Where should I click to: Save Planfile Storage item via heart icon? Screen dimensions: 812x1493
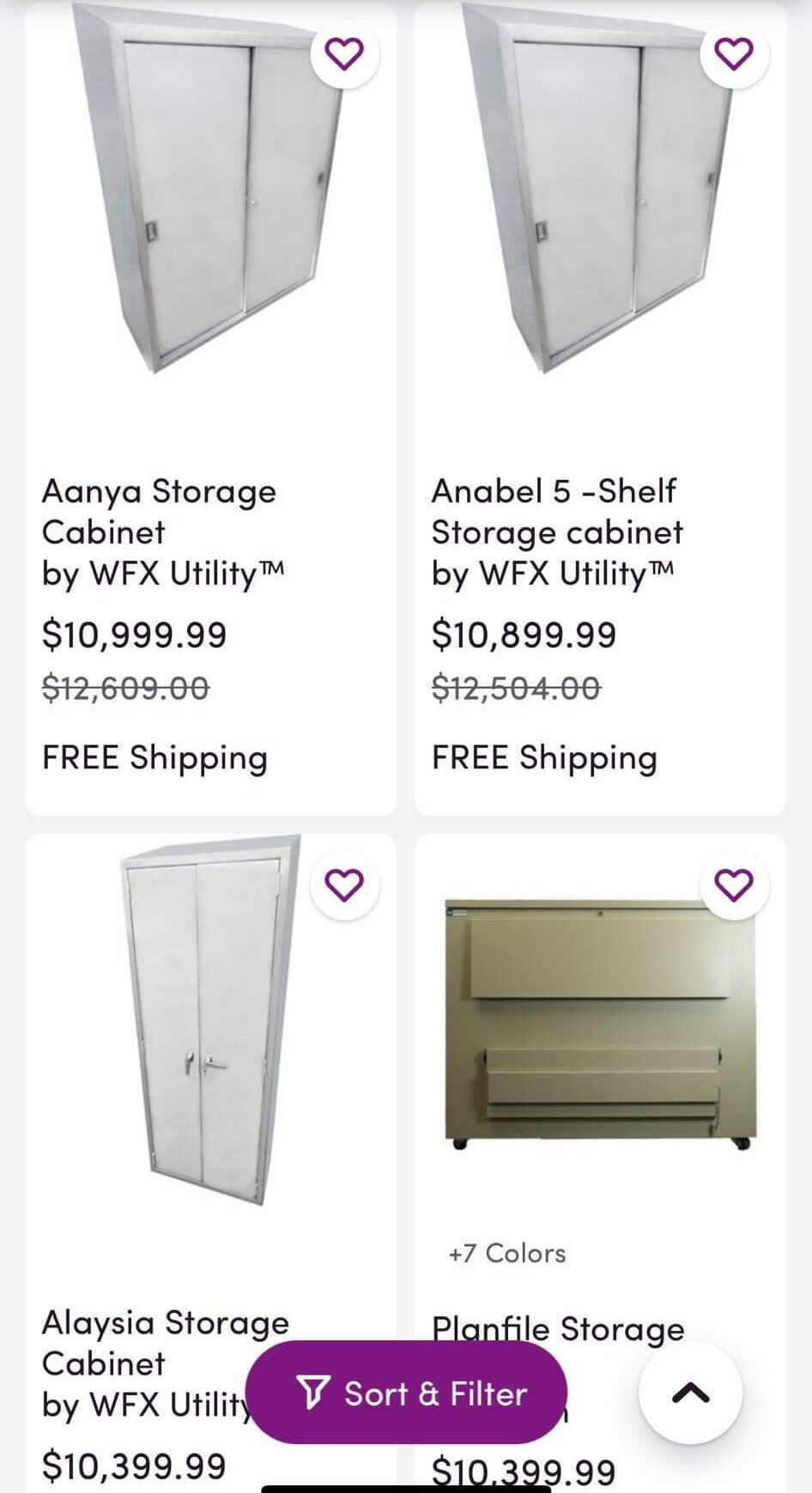734,885
